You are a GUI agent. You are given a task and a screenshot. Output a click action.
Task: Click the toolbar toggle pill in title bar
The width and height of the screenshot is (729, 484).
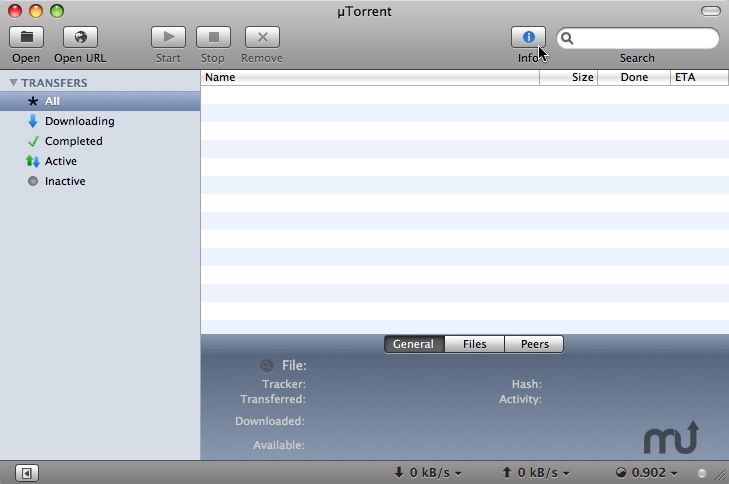710,11
